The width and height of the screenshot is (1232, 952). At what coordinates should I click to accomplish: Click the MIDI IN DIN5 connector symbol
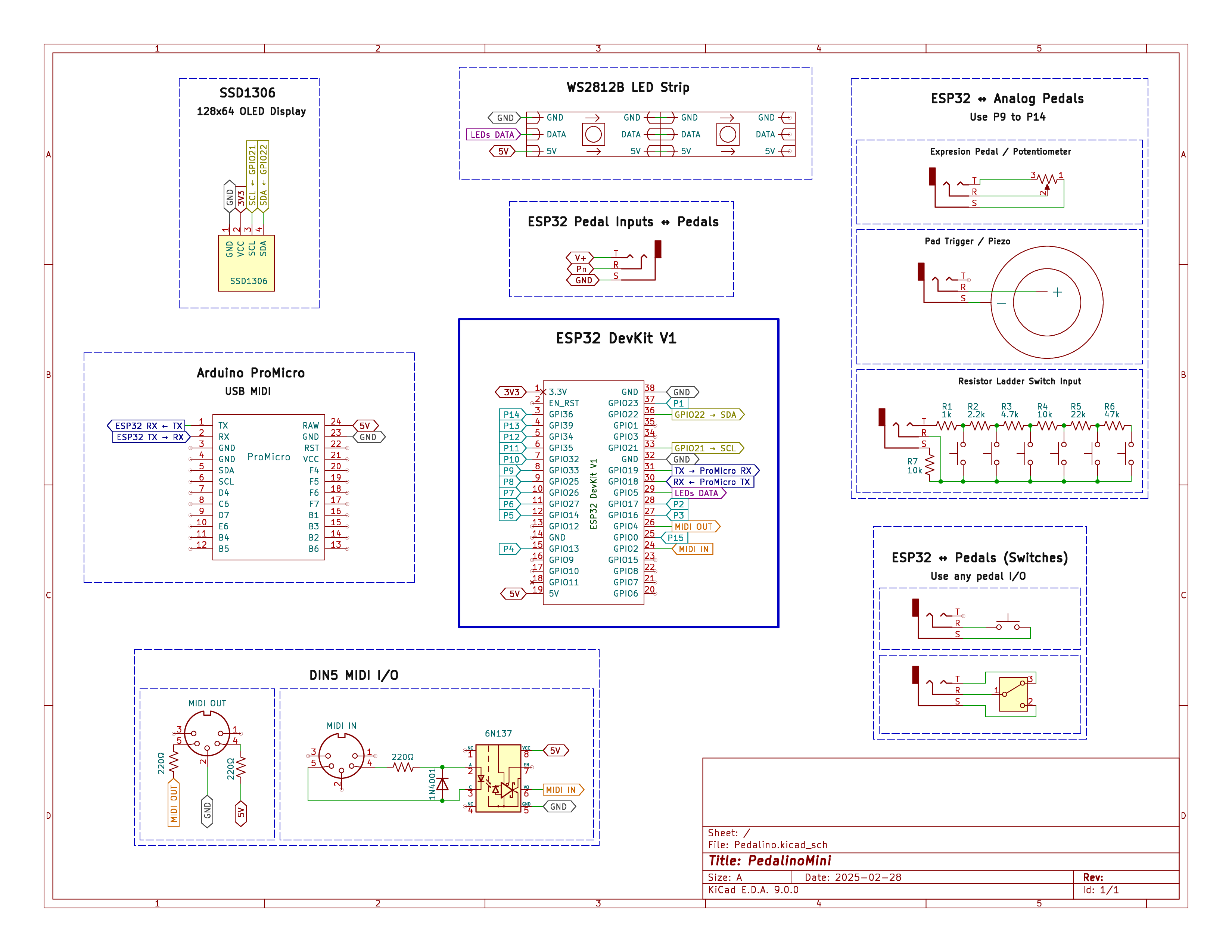tap(341, 756)
